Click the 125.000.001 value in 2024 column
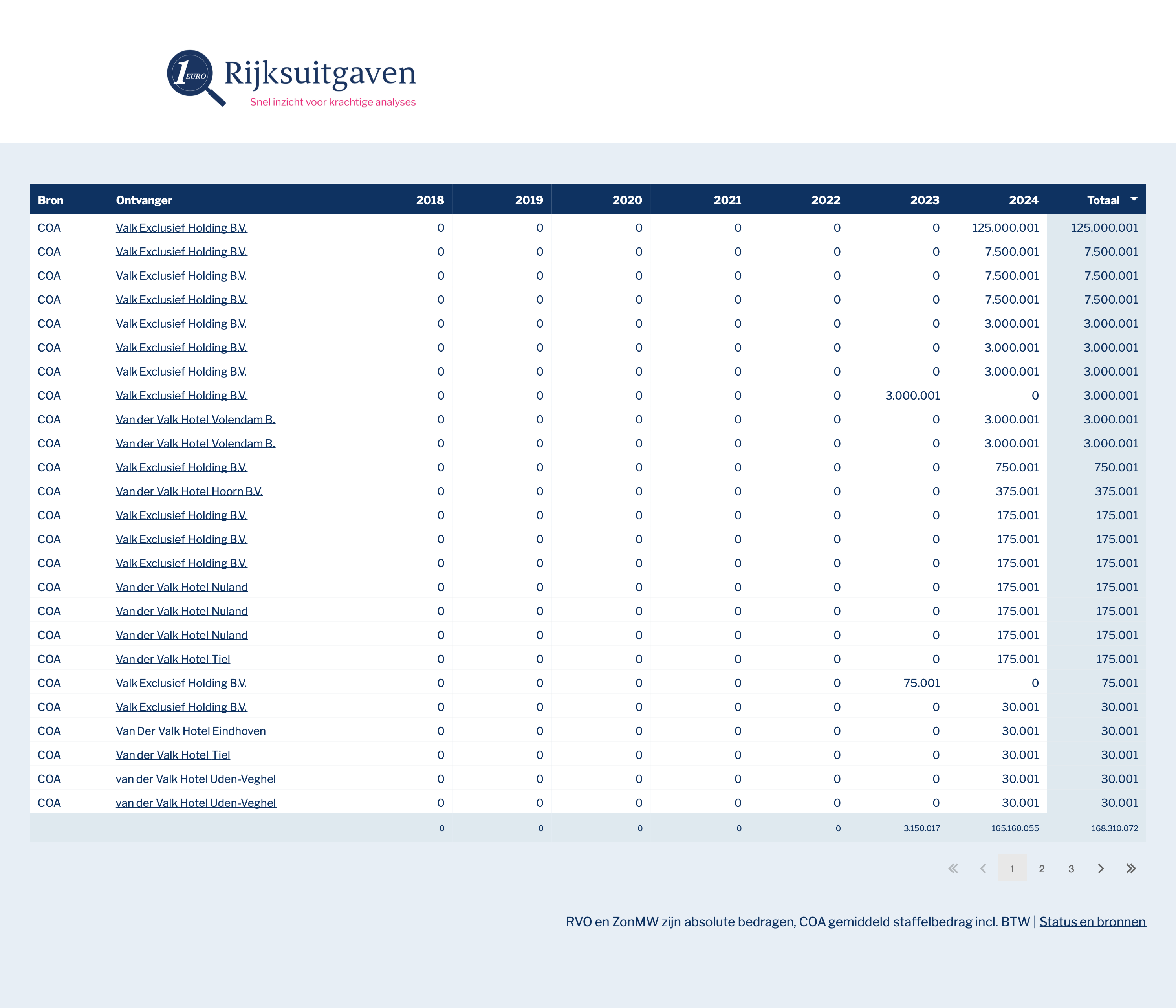Screen dimensions: 1176x1008 pos(1005,228)
